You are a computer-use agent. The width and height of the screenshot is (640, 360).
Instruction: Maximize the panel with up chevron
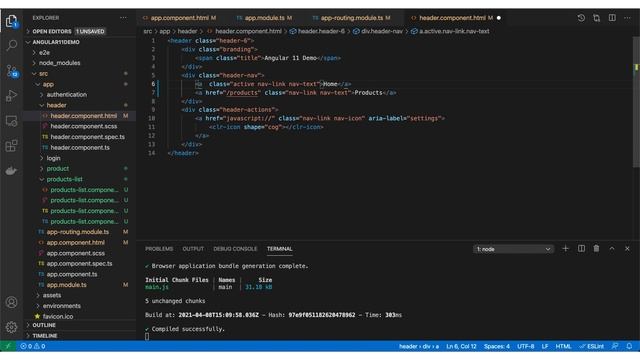coord(612,249)
